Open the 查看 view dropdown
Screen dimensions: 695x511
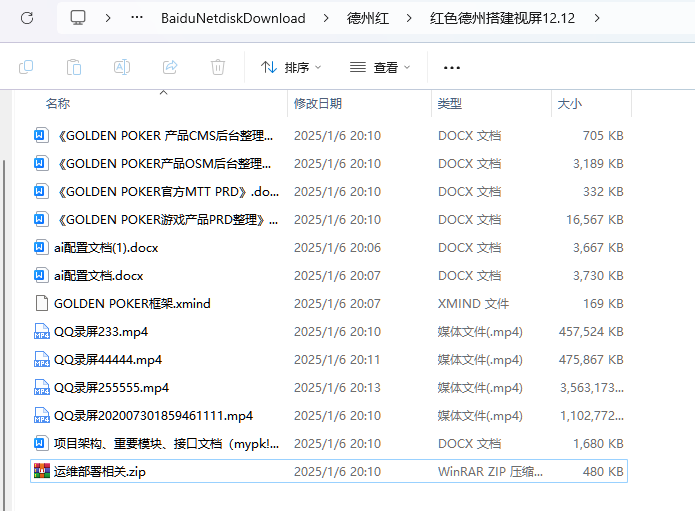point(380,67)
